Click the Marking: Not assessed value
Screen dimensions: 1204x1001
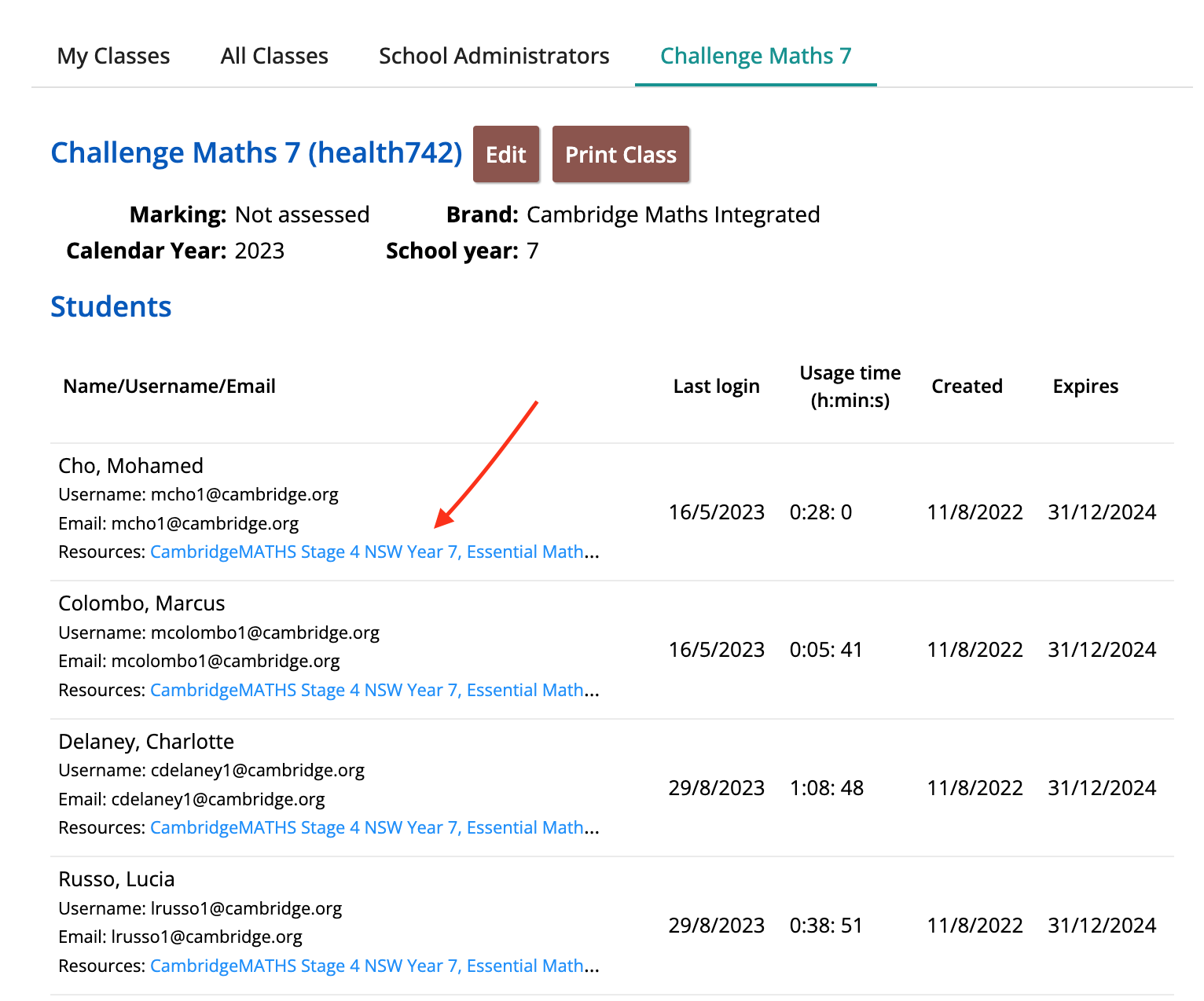tap(302, 214)
